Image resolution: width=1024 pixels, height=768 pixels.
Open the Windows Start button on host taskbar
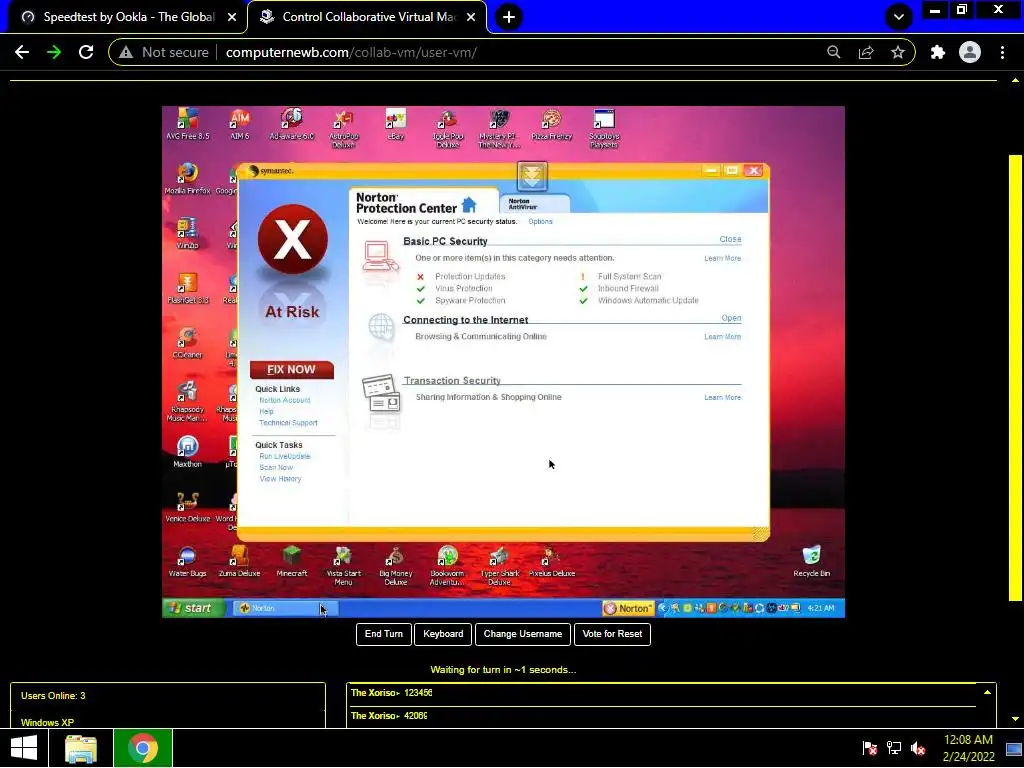[24, 748]
